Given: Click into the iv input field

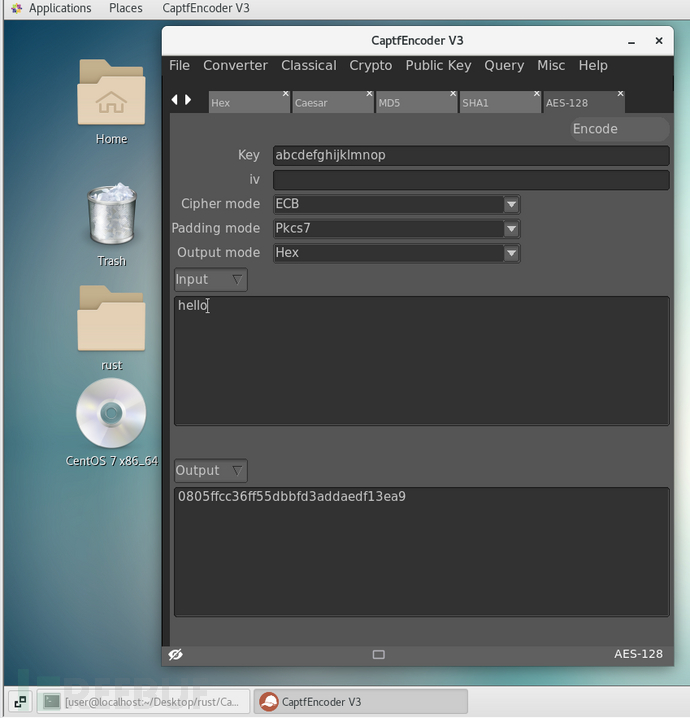Looking at the screenshot, I should click(470, 180).
